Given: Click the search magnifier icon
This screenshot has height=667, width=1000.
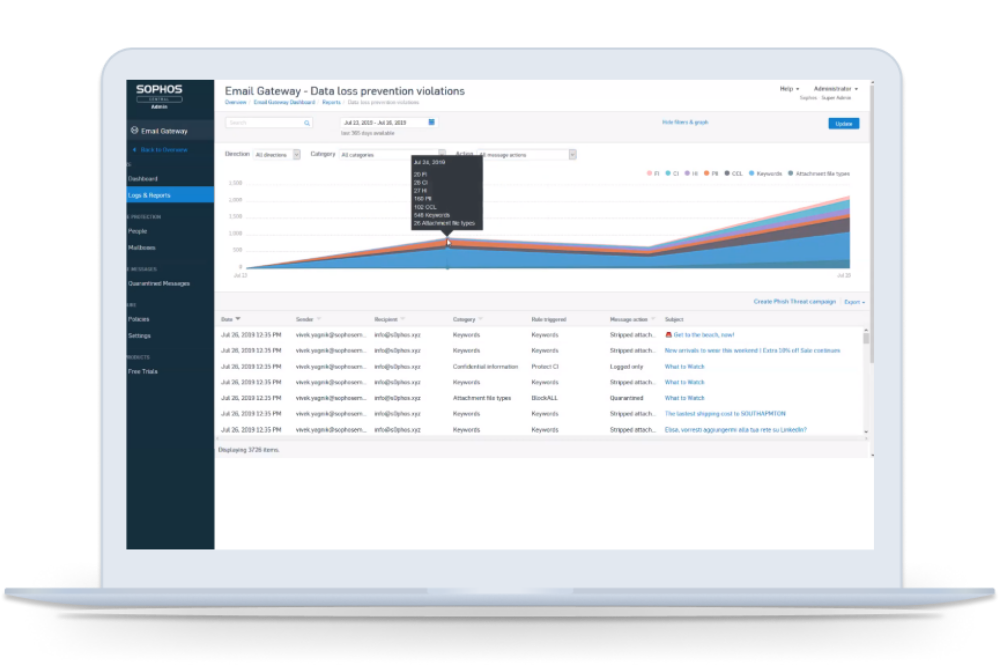Looking at the screenshot, I should coord(307,123).
